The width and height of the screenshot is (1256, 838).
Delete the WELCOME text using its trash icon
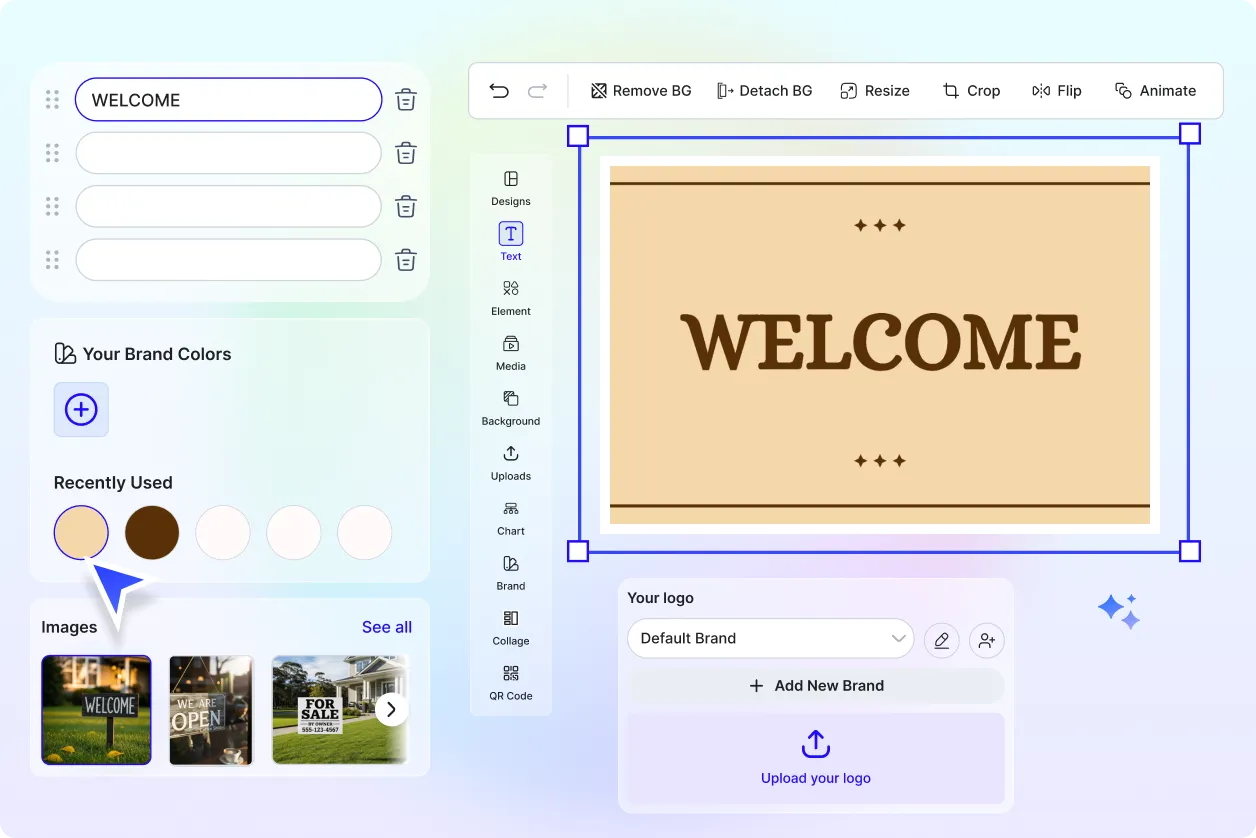(405, 99)
